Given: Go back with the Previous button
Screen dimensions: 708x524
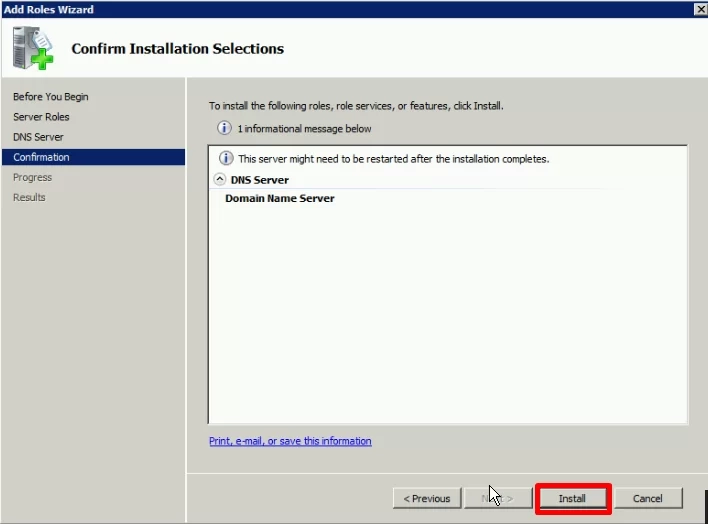Looking at the screenshot, I should pyautogui.click(x=427, y=498).
